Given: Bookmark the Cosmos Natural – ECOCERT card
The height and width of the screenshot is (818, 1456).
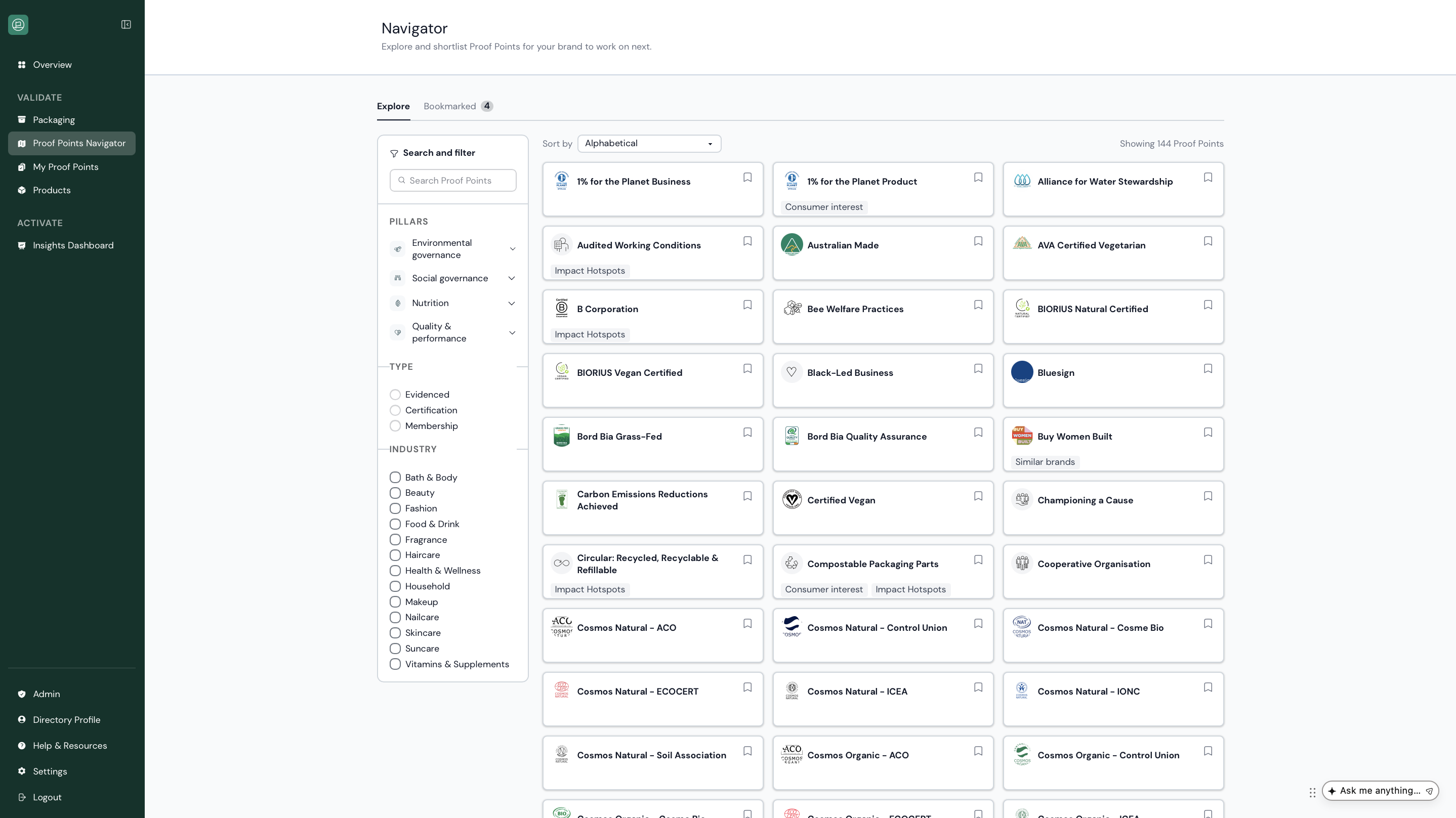Looking at the screenshot, I should (747, 687).
